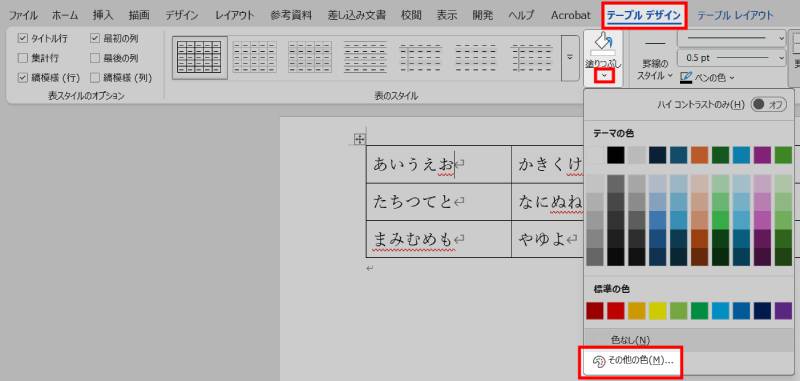Pick the purple standard color swatch
Viewport: 800px width, 381px height.
tap(783, 311)
